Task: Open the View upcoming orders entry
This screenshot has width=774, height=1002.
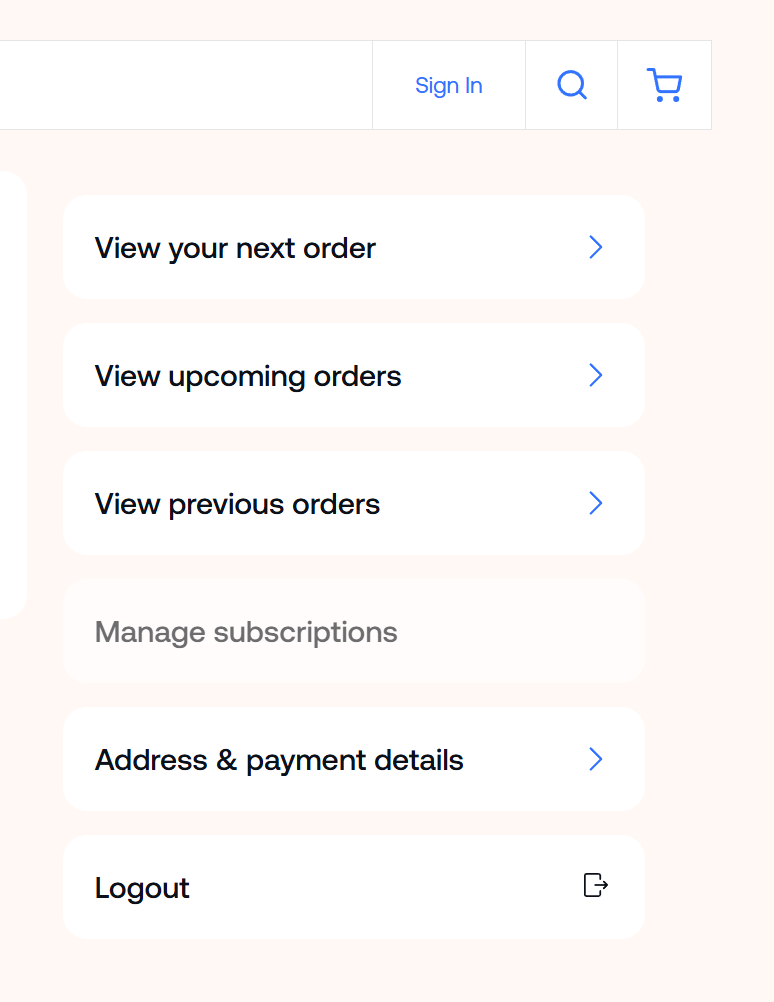Action: 248,376
